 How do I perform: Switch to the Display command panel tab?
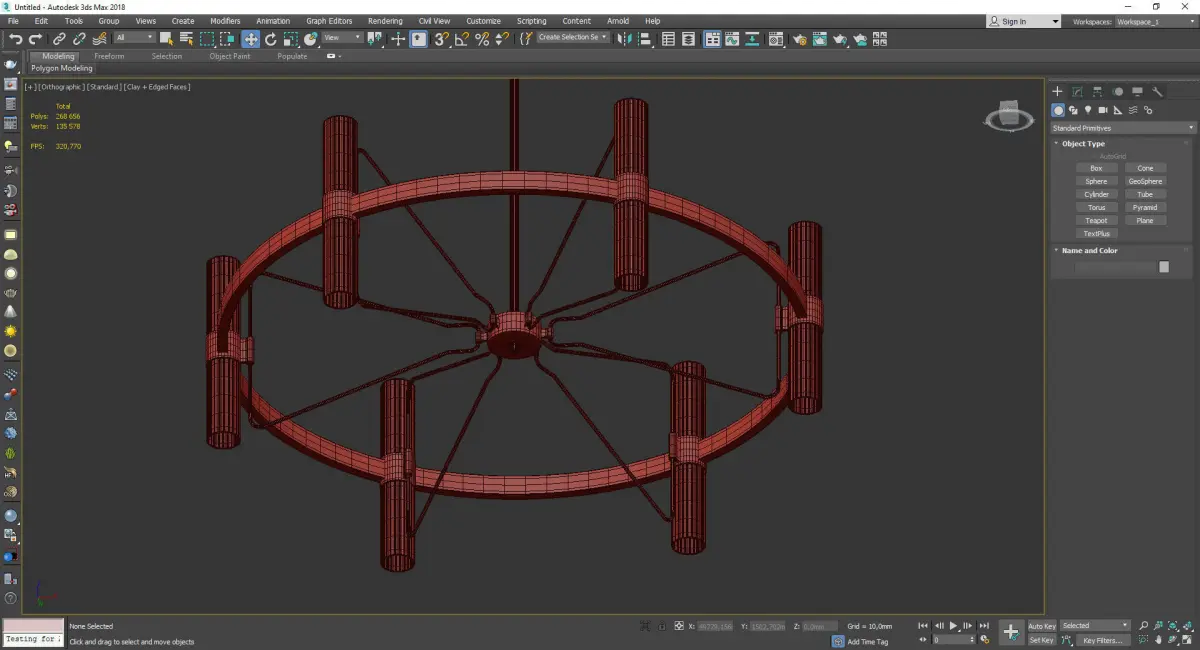[1138, 91]
